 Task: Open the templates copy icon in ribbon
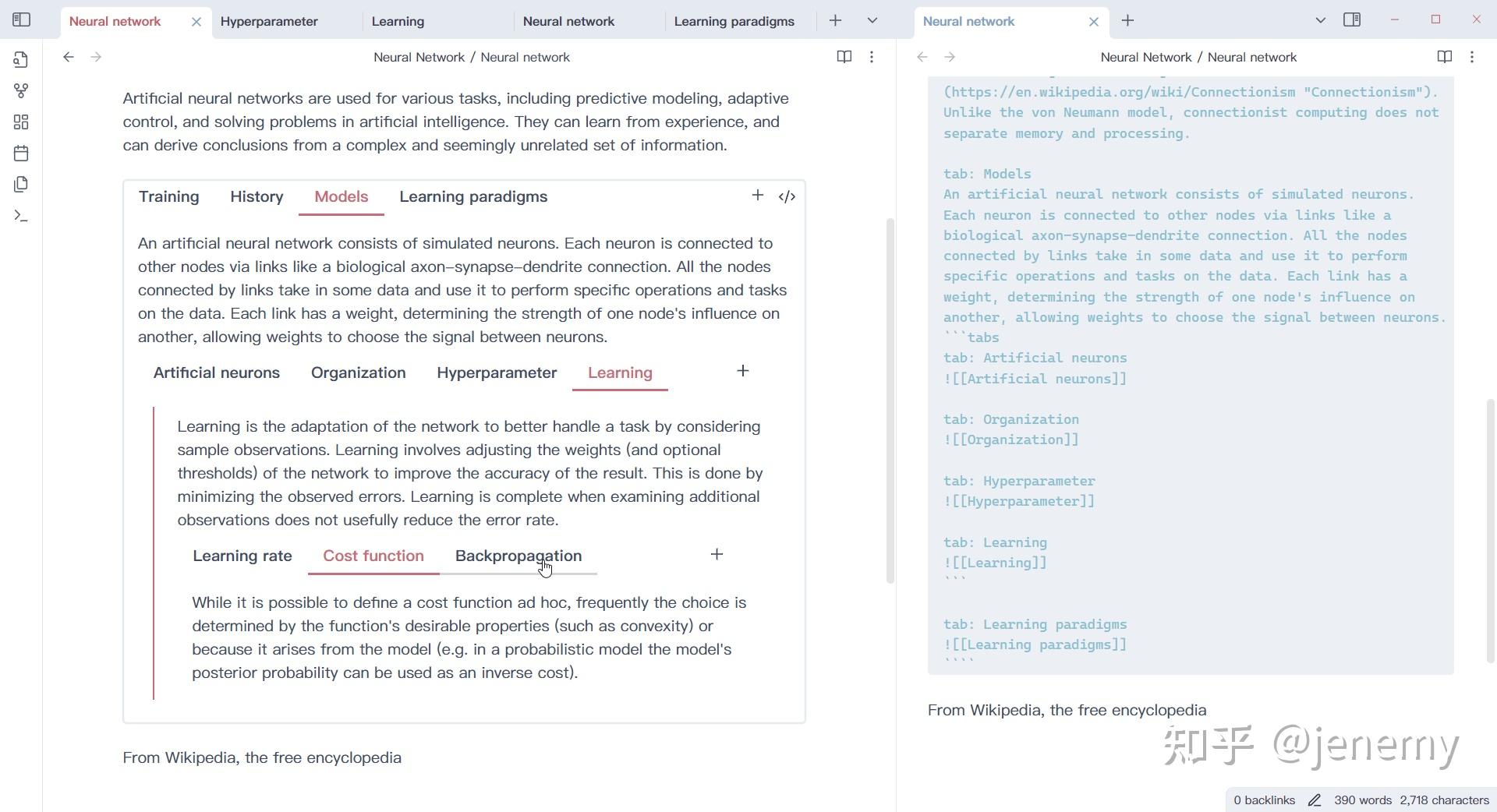21,185
